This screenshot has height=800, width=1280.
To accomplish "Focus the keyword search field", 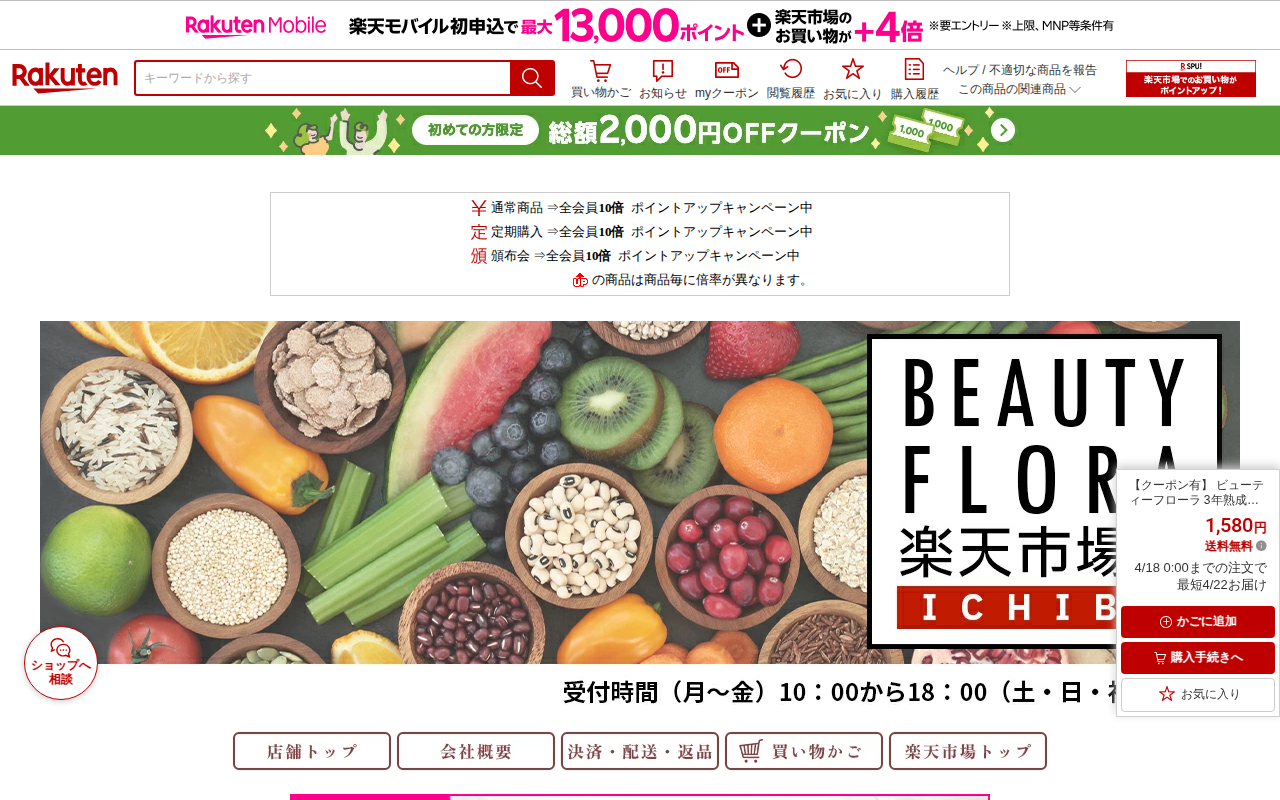I will click(x=323, y=78).
